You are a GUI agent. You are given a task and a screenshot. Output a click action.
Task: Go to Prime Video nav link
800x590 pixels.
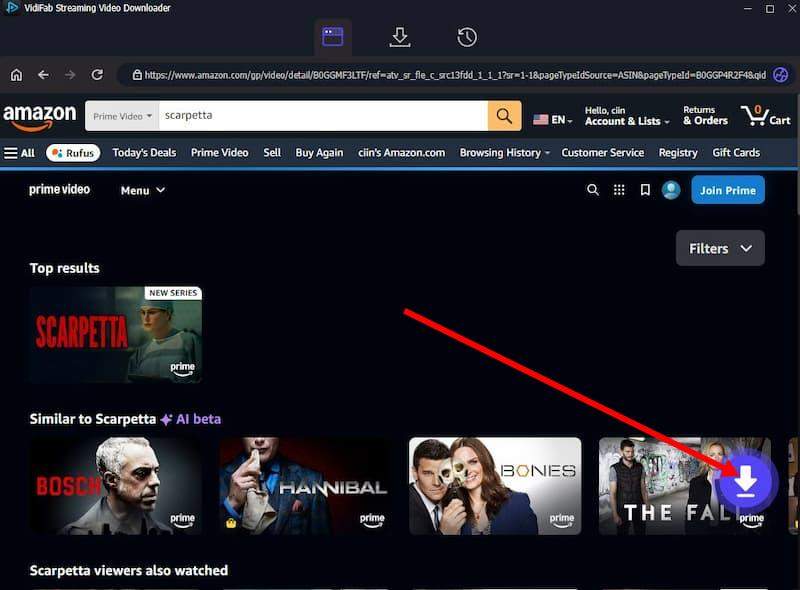pos(219,153)
